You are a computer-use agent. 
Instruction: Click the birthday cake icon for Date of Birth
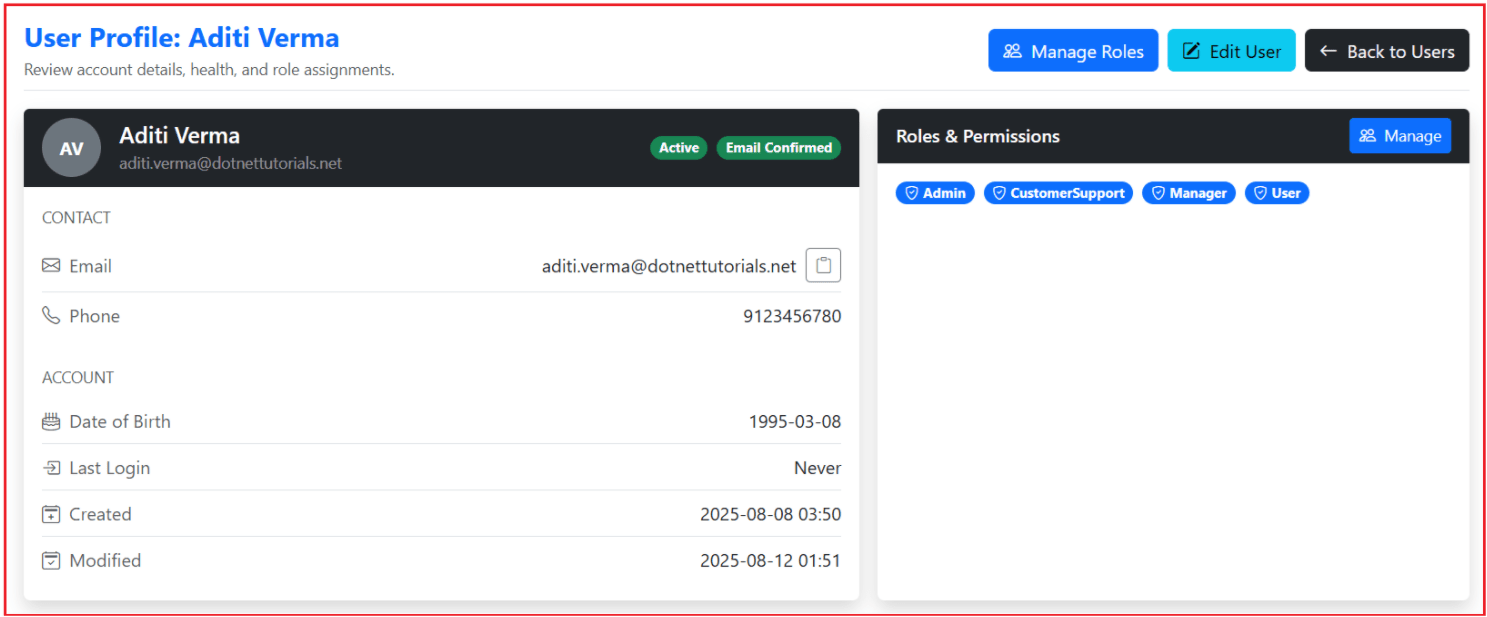51,420
